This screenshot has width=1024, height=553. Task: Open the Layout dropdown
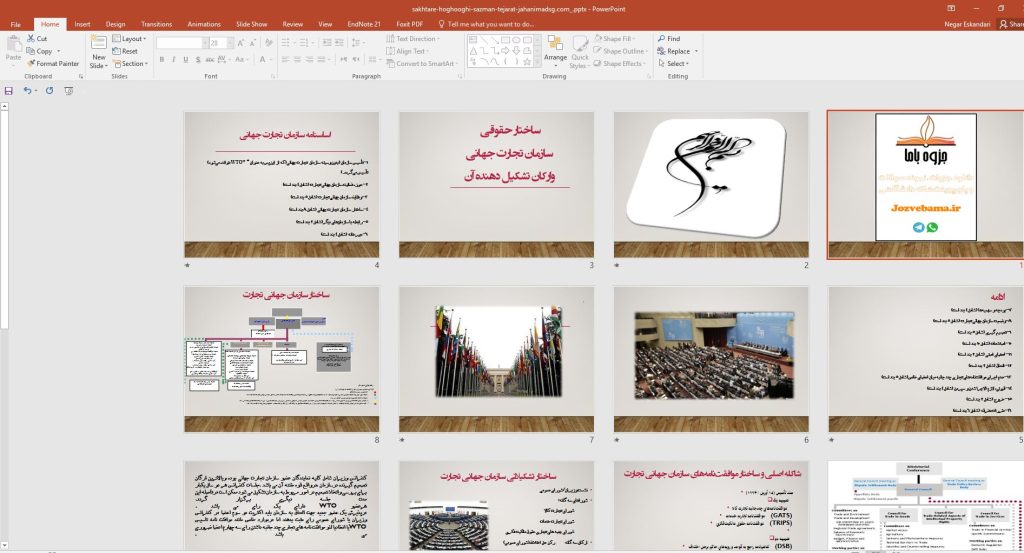(x=129, y=39)
